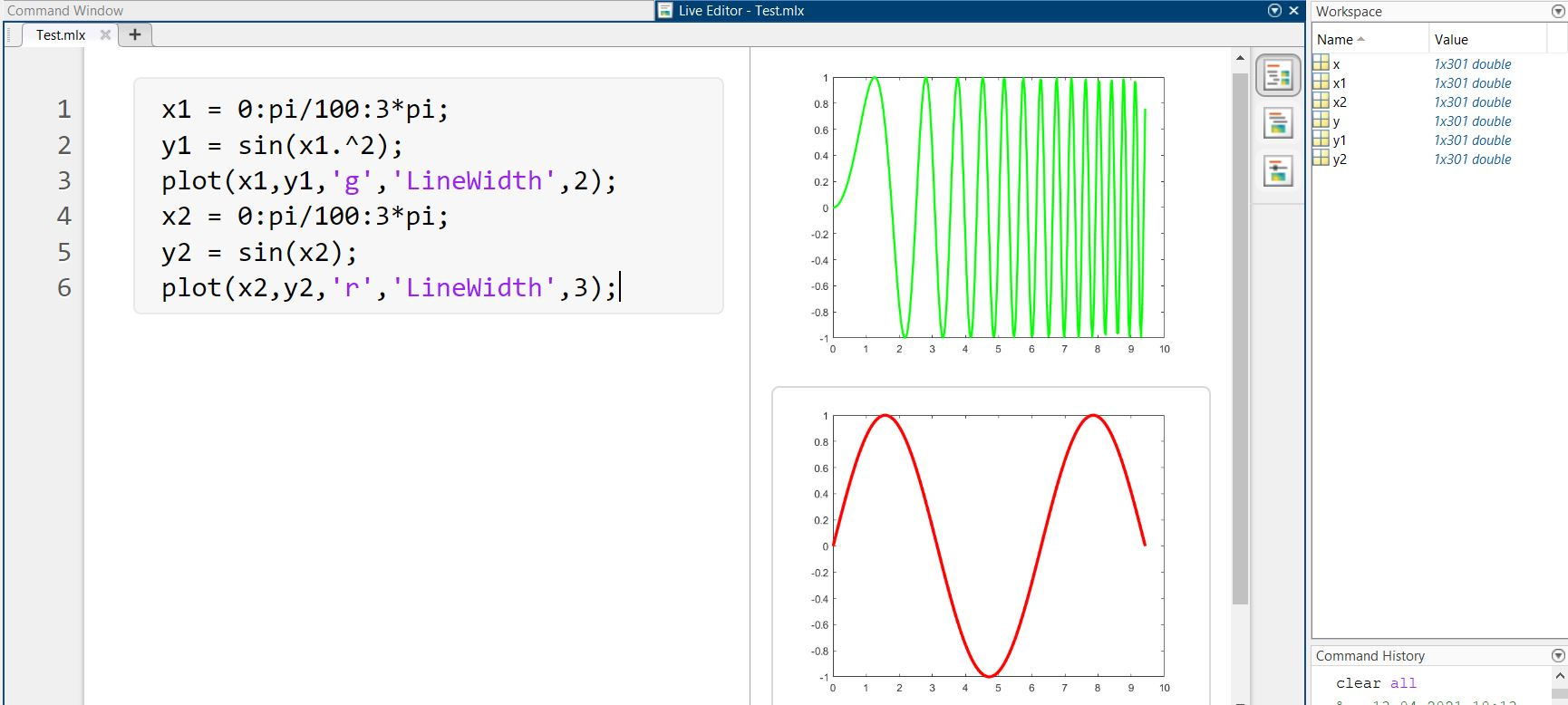Select the hide code view icon
The width and height of the screenshot is (1568, 705).
(1278, 170)
